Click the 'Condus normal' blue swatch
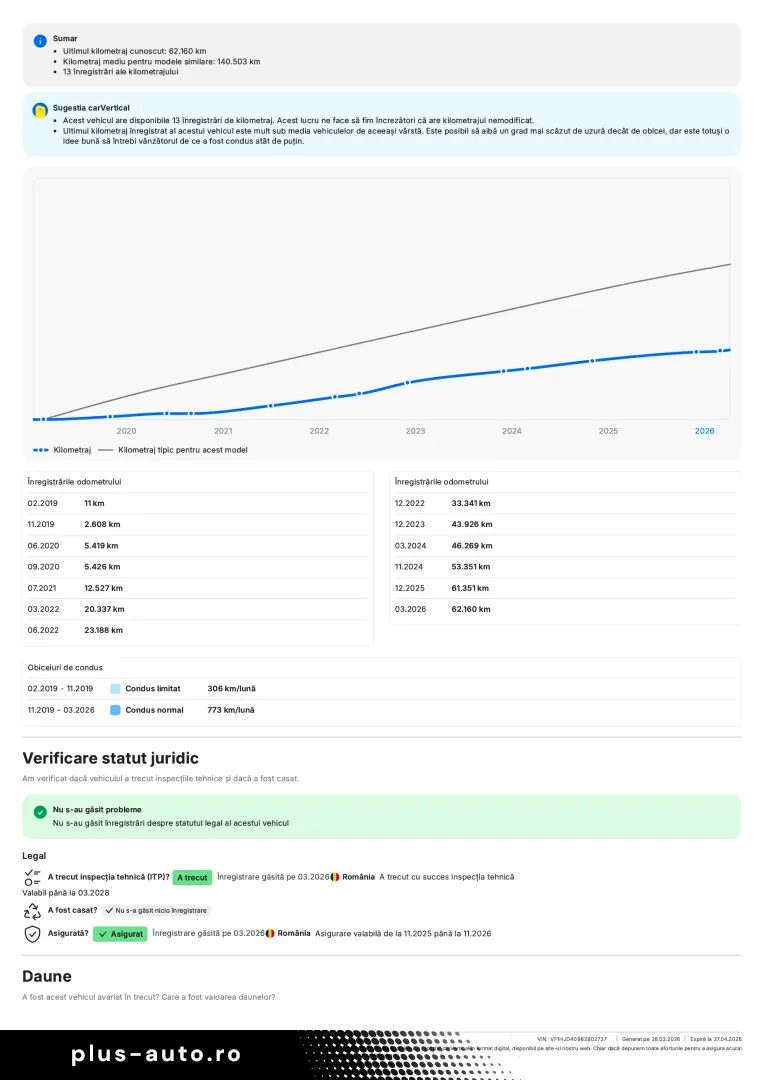Image resolution: width=763 pixels, height=1080 pixels. point(115,710)
